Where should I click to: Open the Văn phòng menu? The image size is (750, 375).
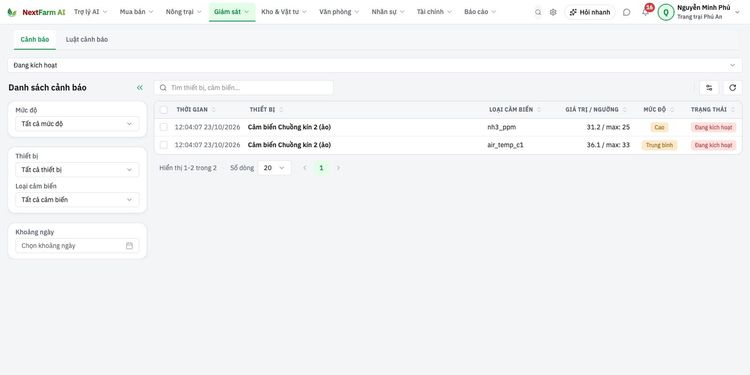340,12
